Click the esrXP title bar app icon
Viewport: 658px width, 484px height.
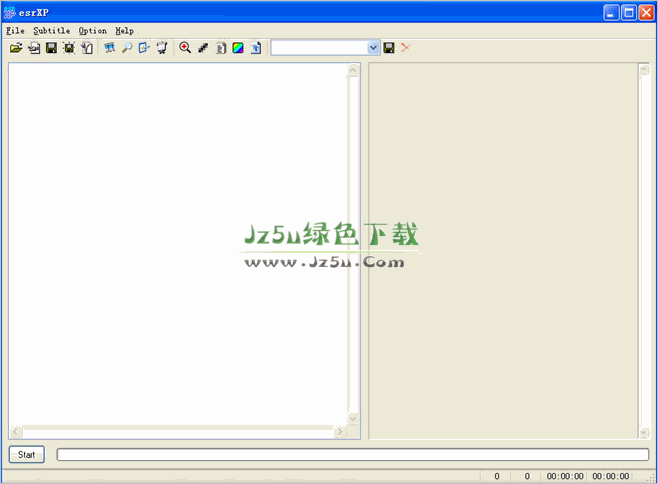coord(9,13)
